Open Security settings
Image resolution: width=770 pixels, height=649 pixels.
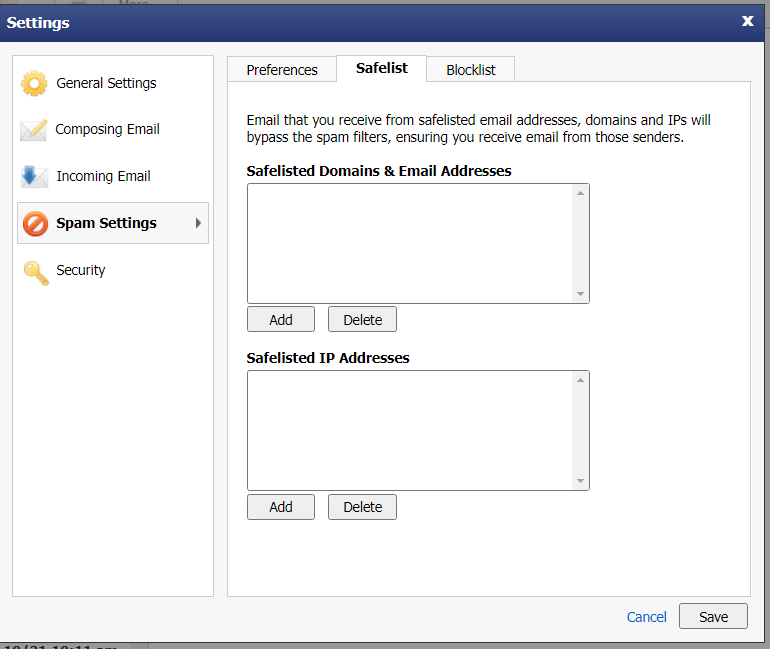[x=81, y=270]
